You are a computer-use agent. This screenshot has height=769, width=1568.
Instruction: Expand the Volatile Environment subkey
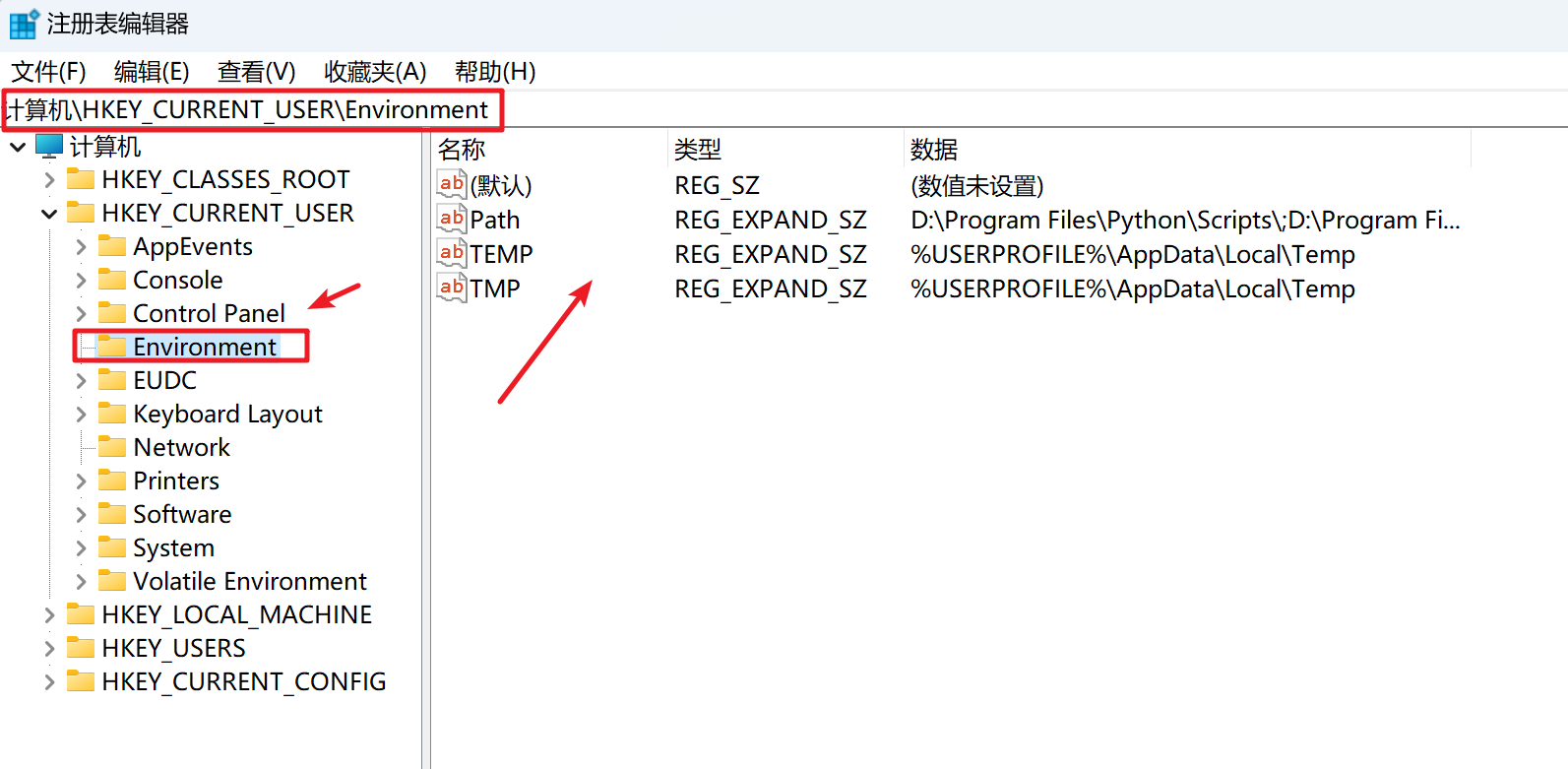click(81, 582)
